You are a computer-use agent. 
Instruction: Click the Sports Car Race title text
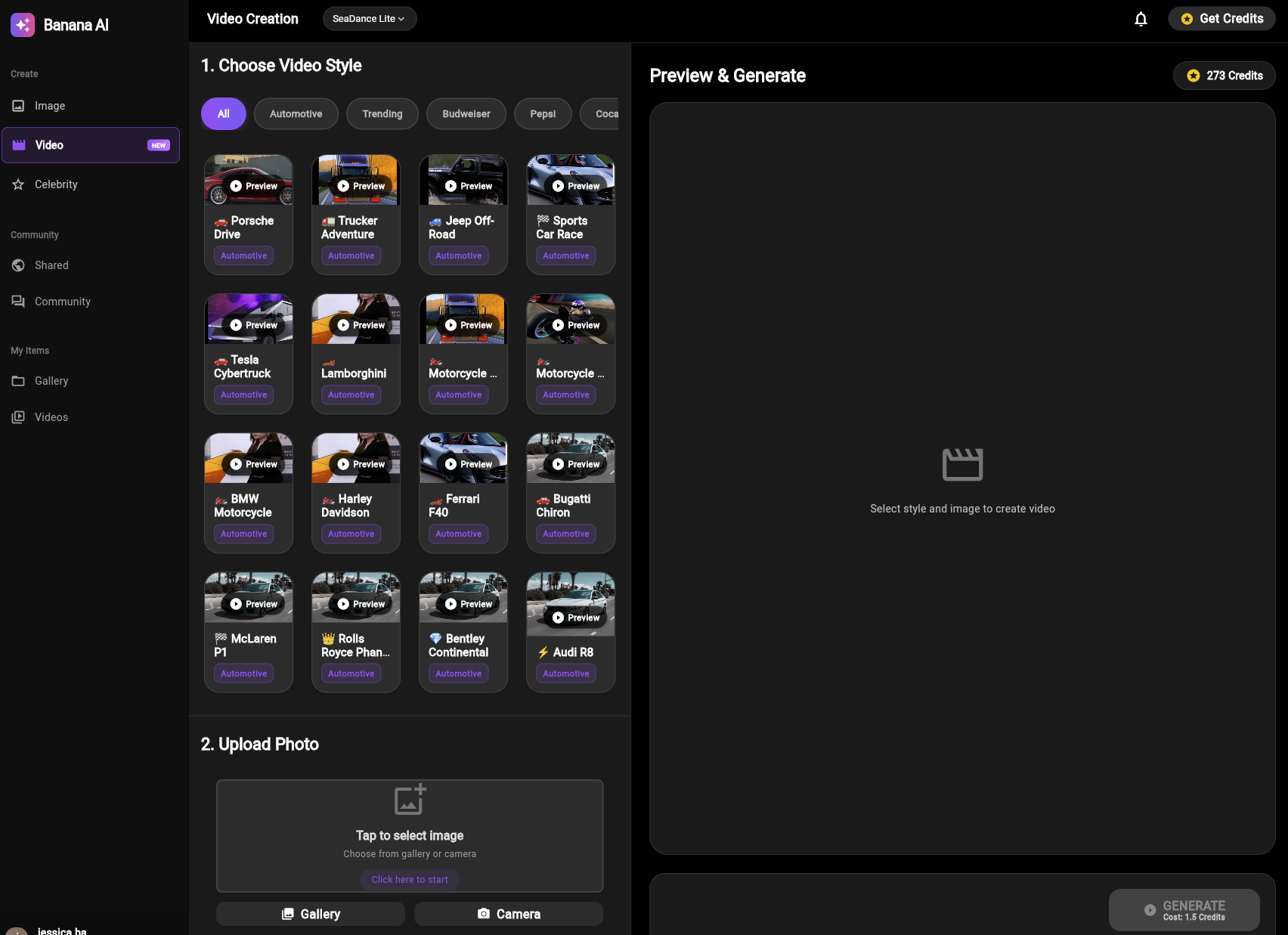click(562, 228)
